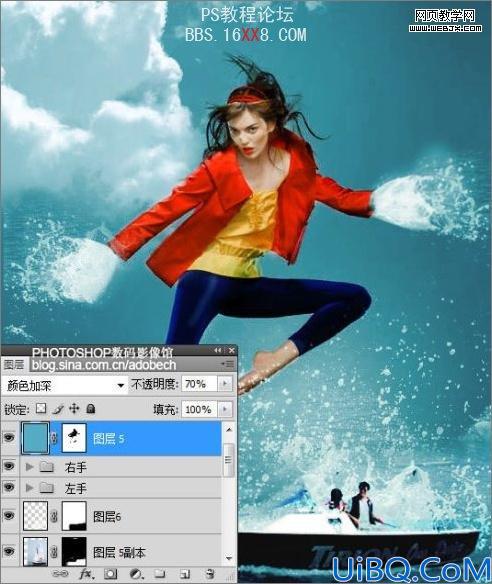Viewport: 492px width, 584px height.
Task: Collapse the panel with double-arrow icon
Action: click(x=218, y=350)
